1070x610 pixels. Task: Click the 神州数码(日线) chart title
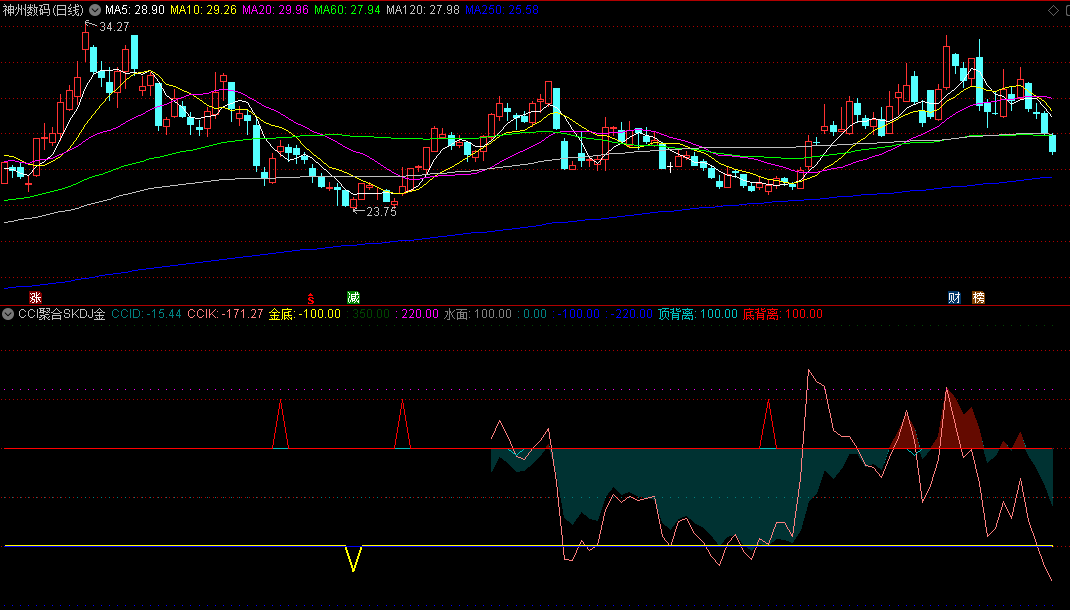(x=44, y=10)
